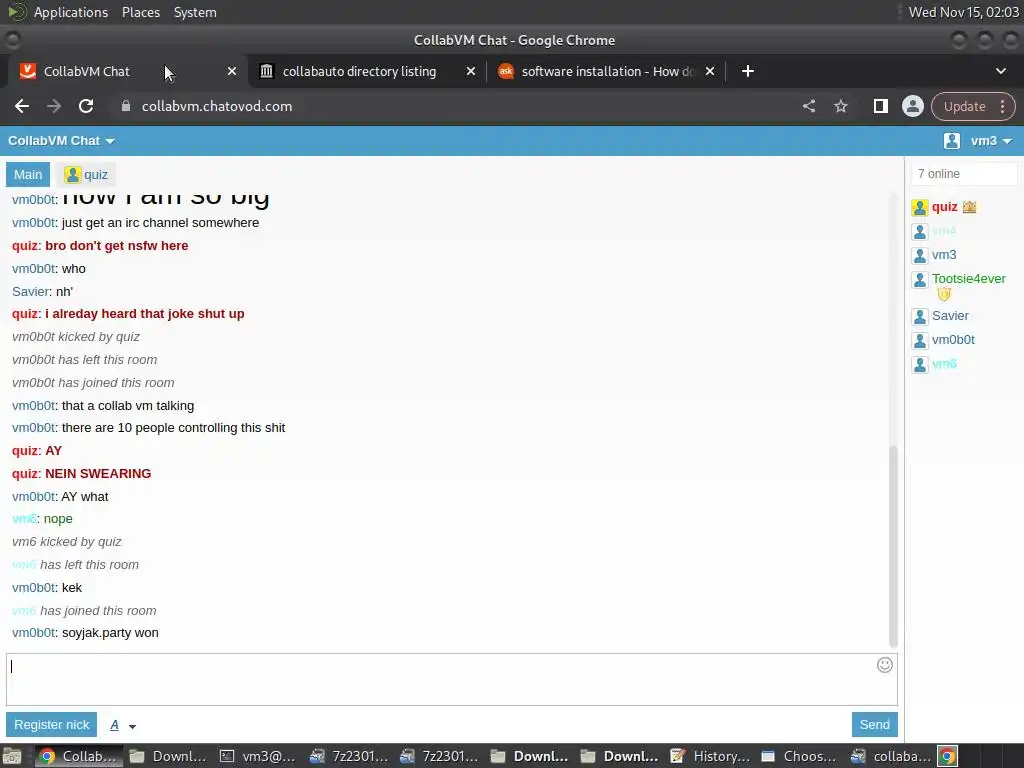Click Savier name in chat log
The height and width of the screenshot is (768, 1024).
(x=31, y=292)
